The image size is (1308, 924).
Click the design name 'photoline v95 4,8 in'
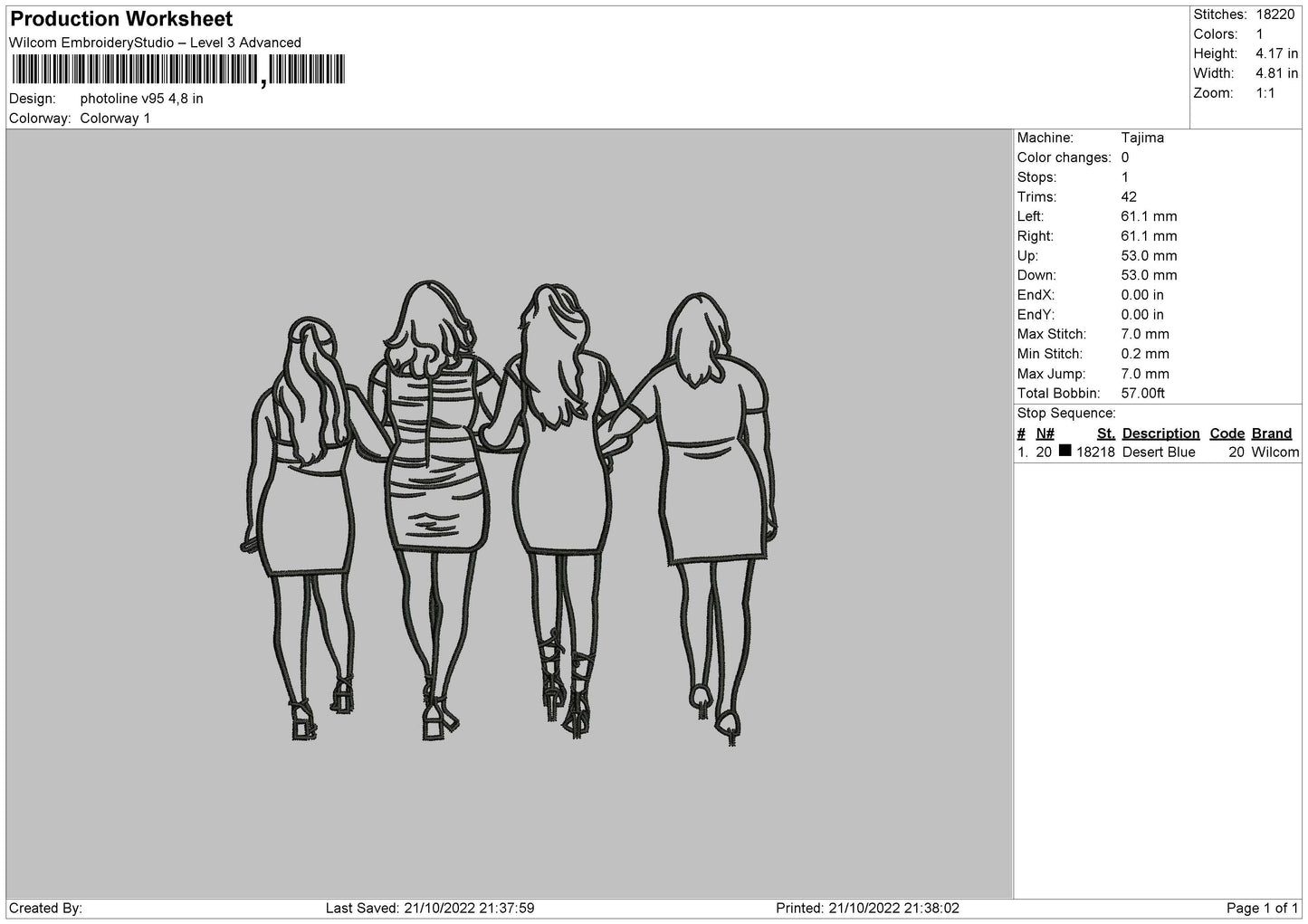click(141, 99)
